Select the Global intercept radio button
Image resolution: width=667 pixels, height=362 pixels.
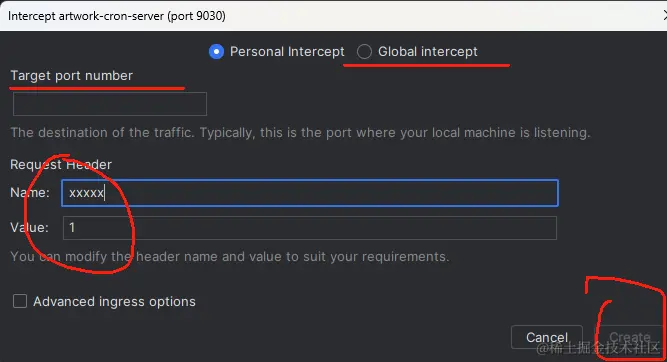click(364, 52)
